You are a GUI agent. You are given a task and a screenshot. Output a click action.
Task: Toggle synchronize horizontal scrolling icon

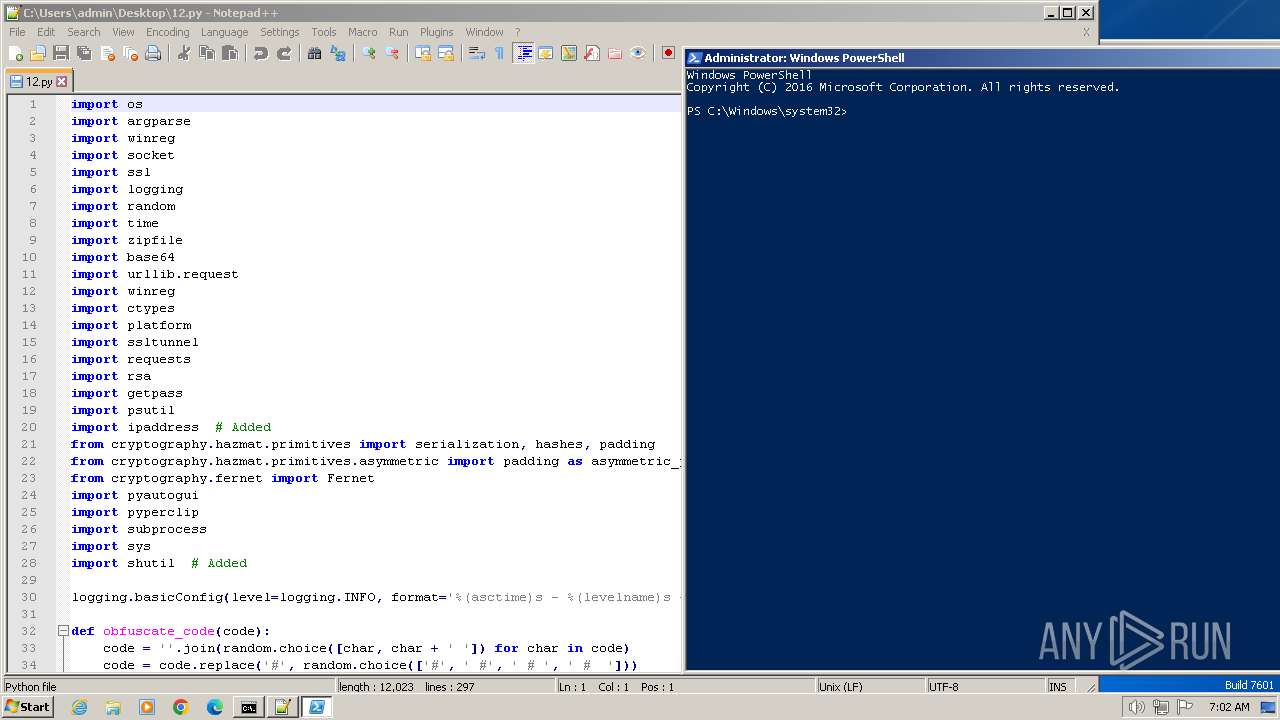coord(446,53)
